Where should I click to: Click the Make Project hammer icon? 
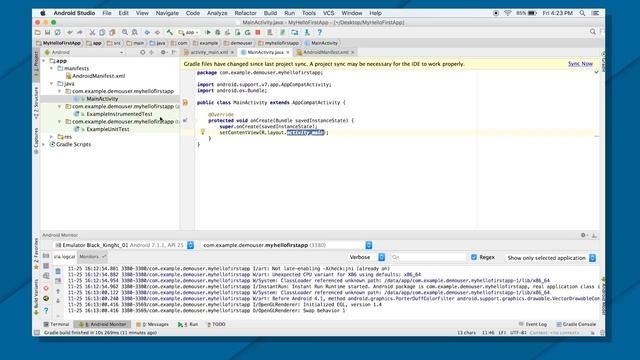[169, 32]
